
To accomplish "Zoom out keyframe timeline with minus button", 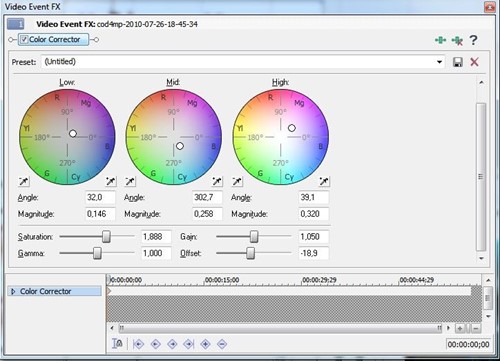I will [x=476, y=328].
